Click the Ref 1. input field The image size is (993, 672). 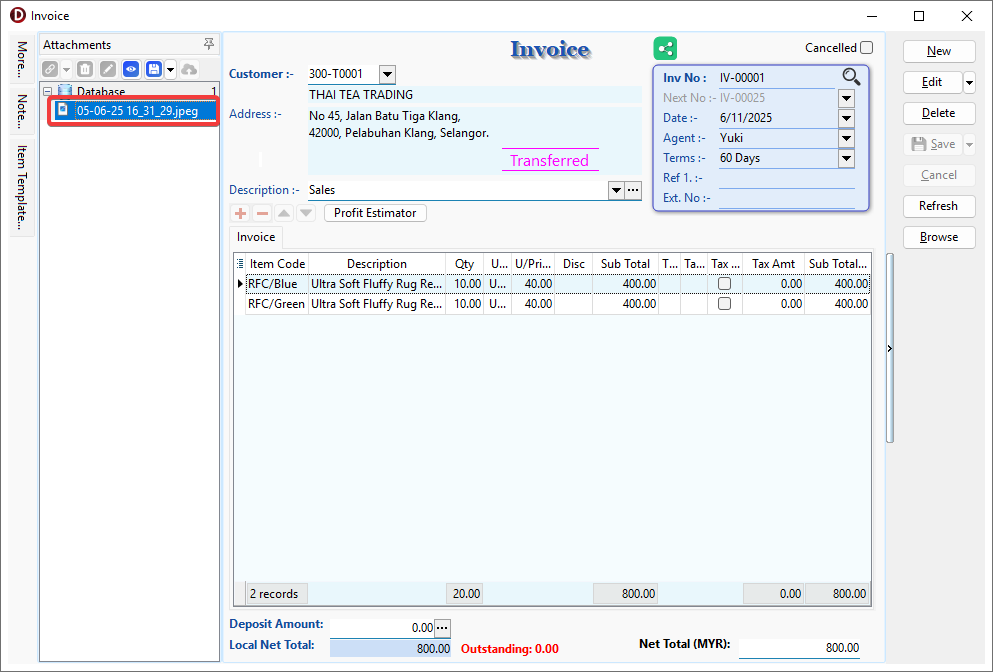[x=787, y=179]
